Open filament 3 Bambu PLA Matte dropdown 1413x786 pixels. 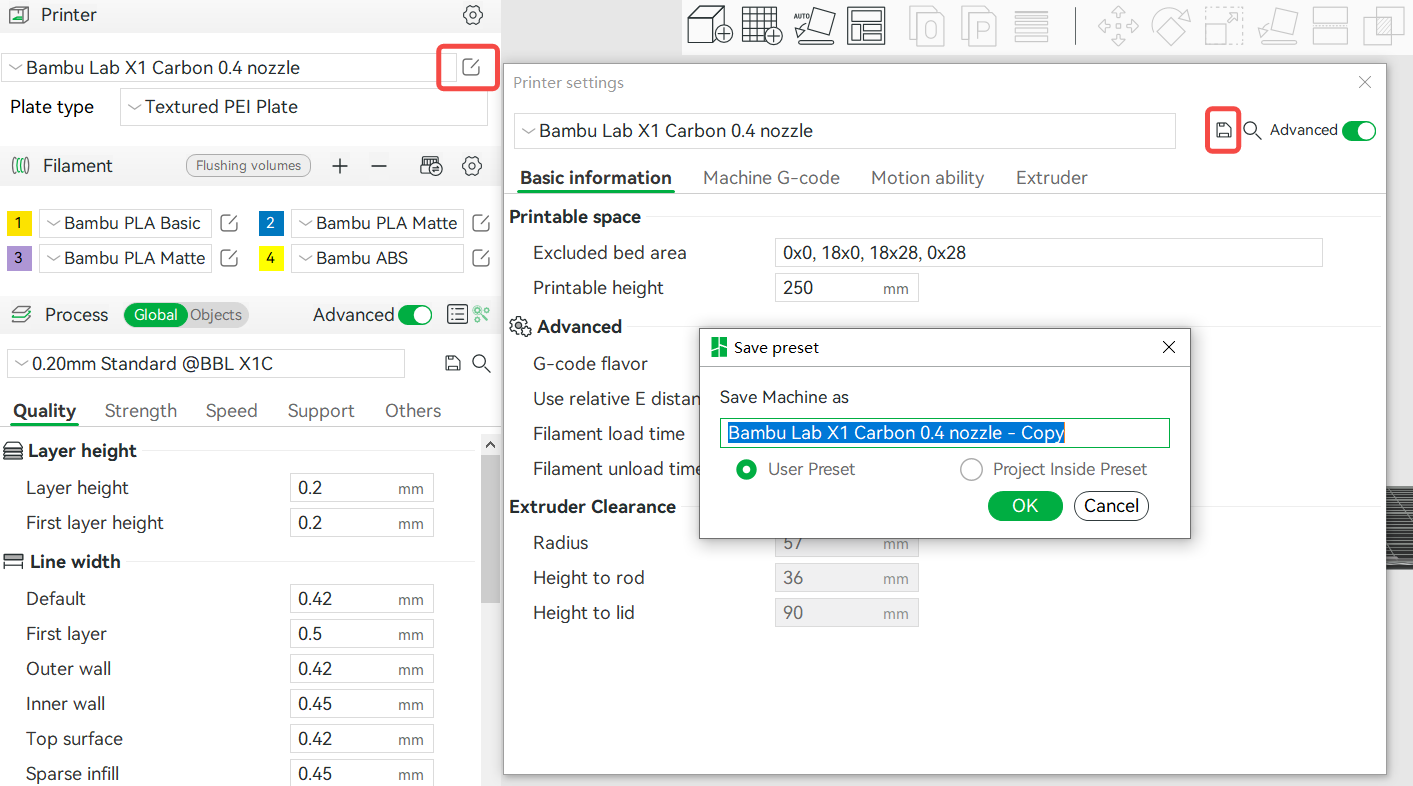click(x=126, y=258)
